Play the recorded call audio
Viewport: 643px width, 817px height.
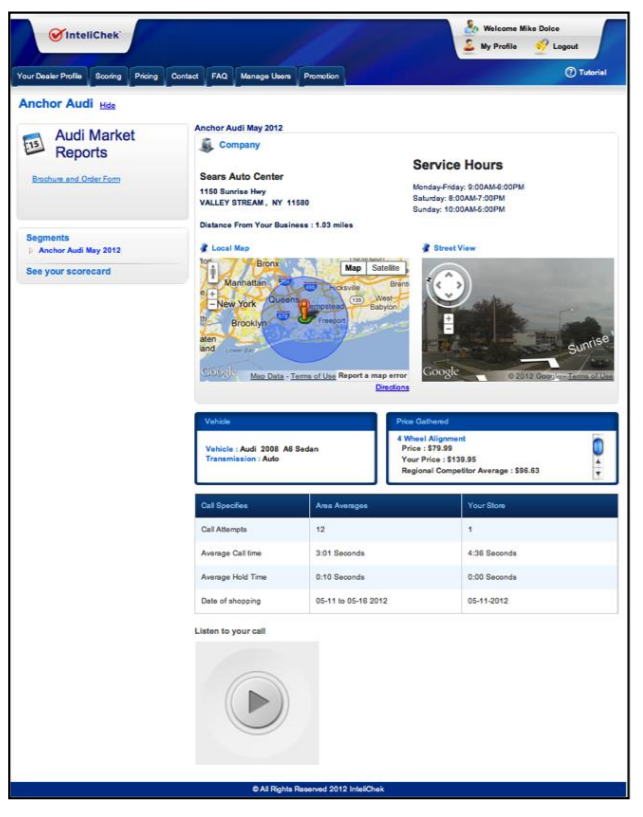(257, 702)
